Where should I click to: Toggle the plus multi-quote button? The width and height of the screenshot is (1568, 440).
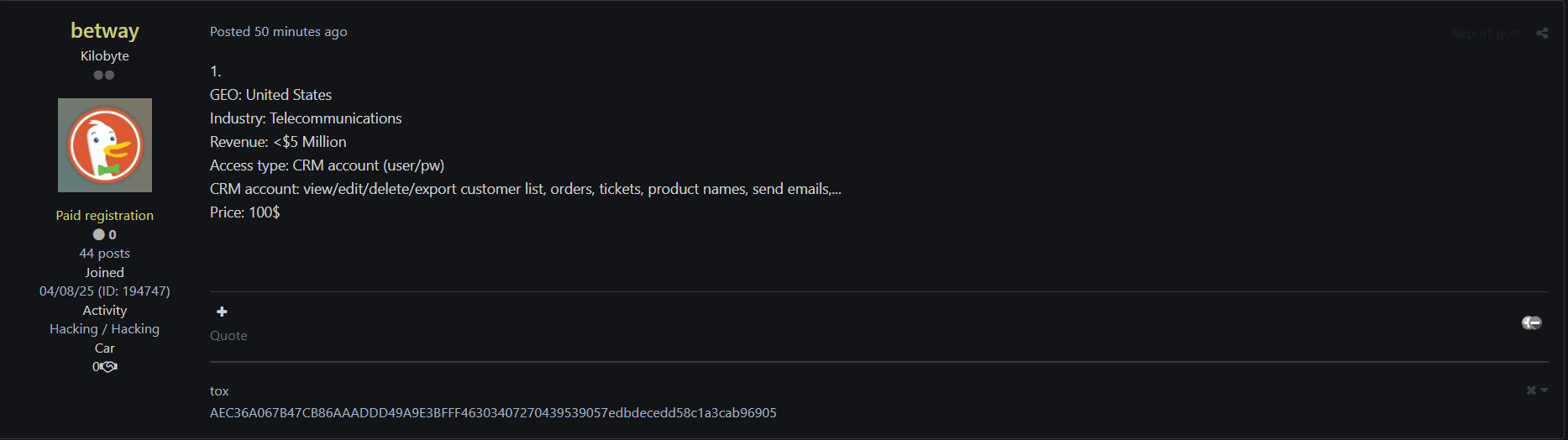click(x=222, y=312)
